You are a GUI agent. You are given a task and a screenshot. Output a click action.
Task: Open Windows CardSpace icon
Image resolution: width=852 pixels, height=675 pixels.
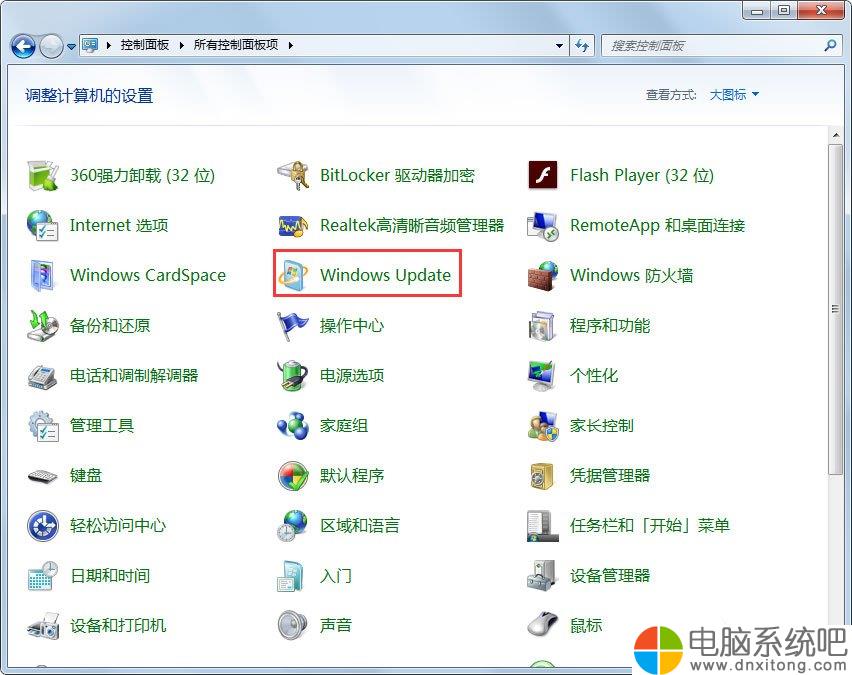pos(42,276)
